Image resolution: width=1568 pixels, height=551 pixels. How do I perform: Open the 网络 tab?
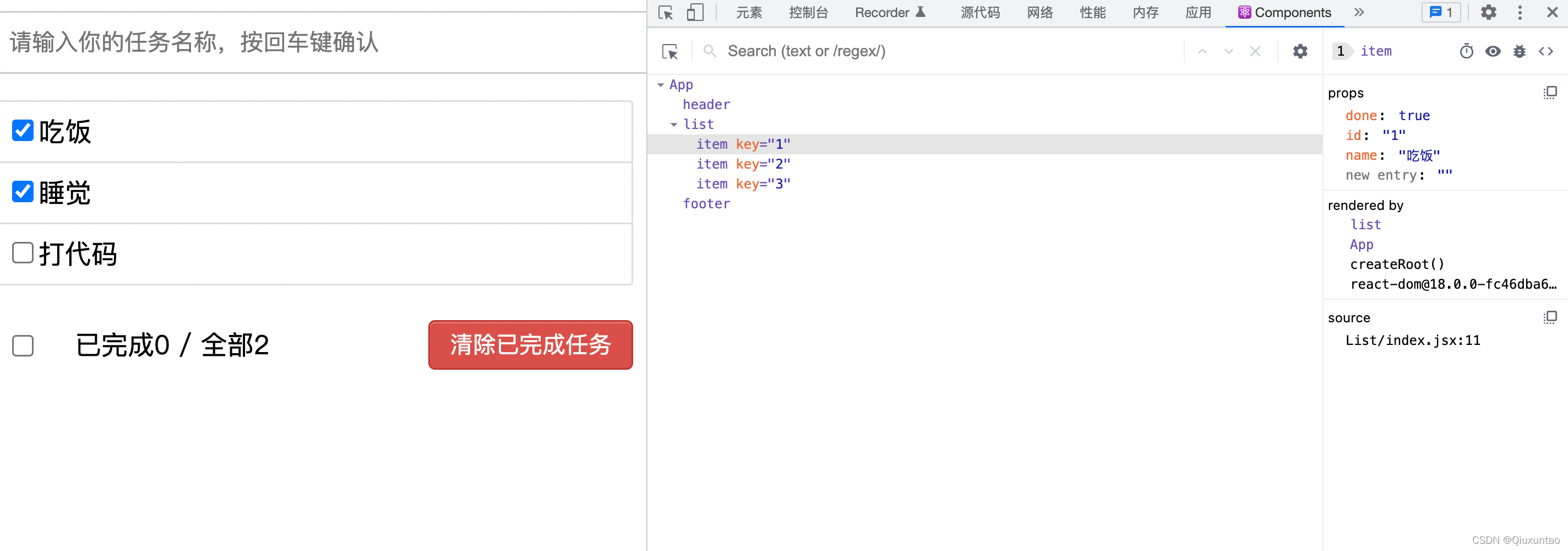coord(1039,13)
